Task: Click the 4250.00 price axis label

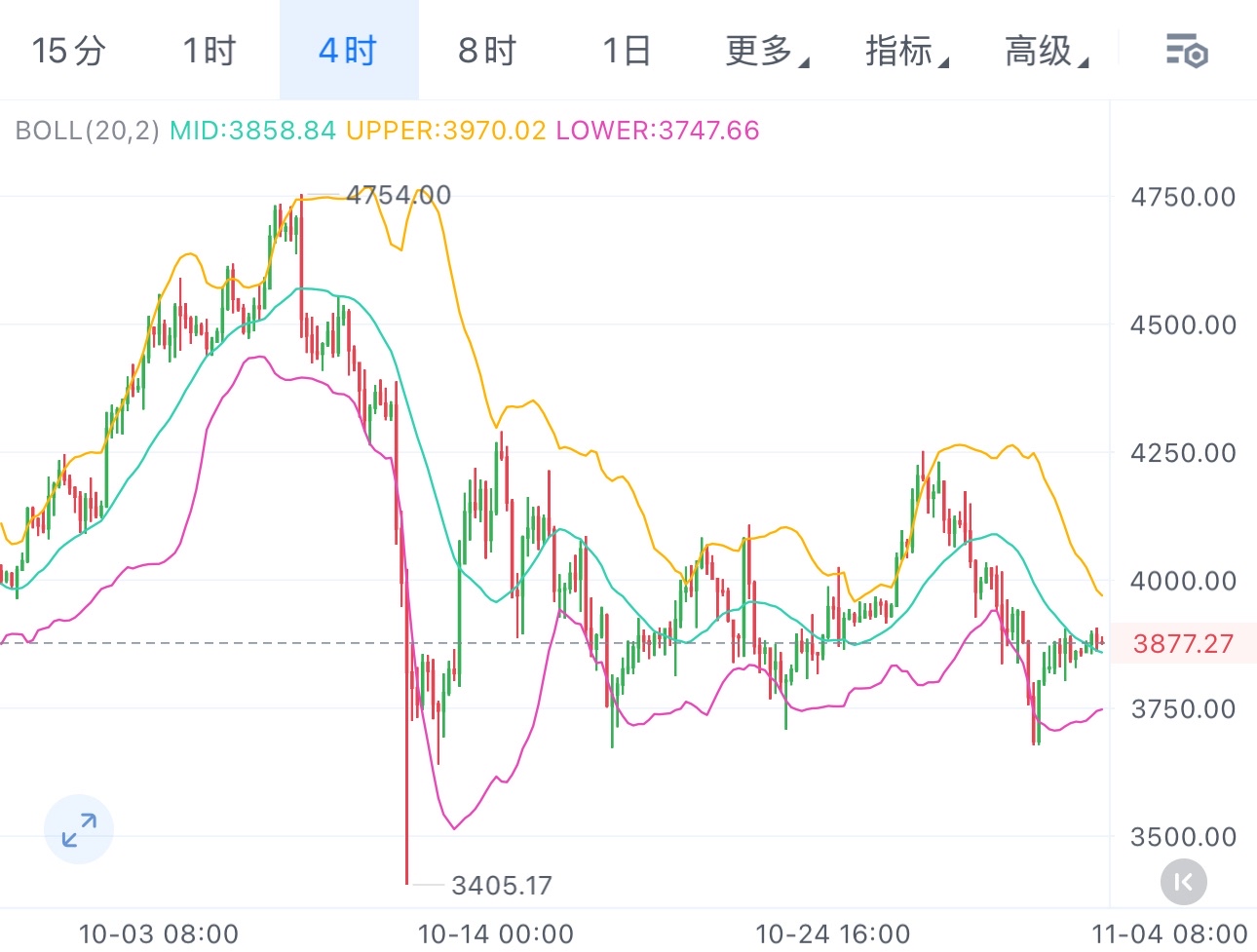Action: coord(1182,453)
